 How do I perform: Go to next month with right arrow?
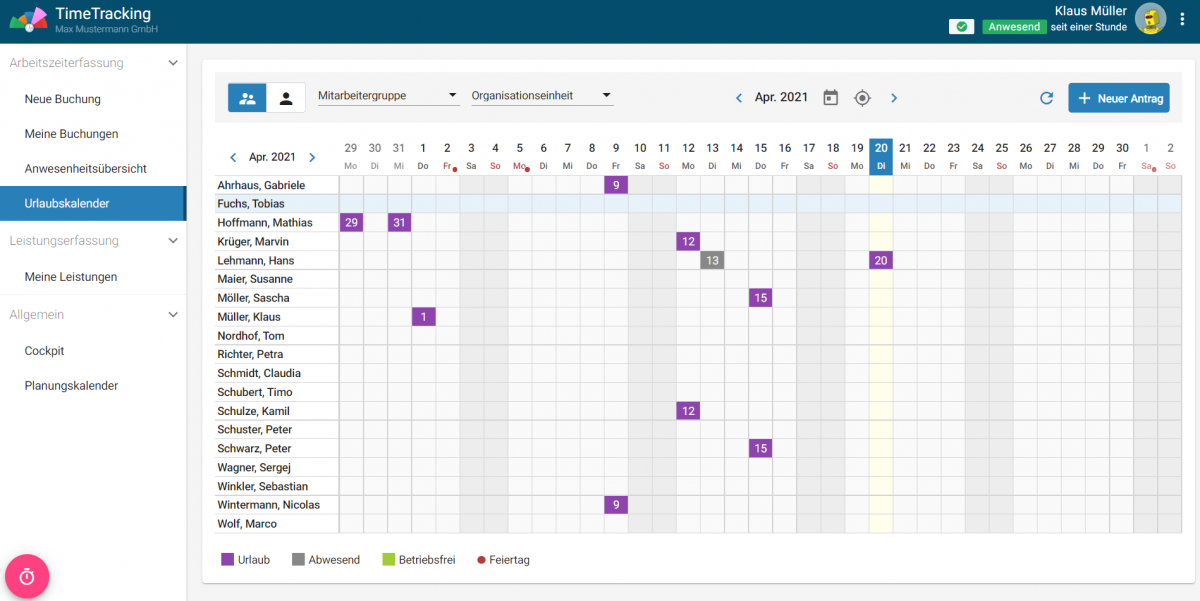(894, 98)
